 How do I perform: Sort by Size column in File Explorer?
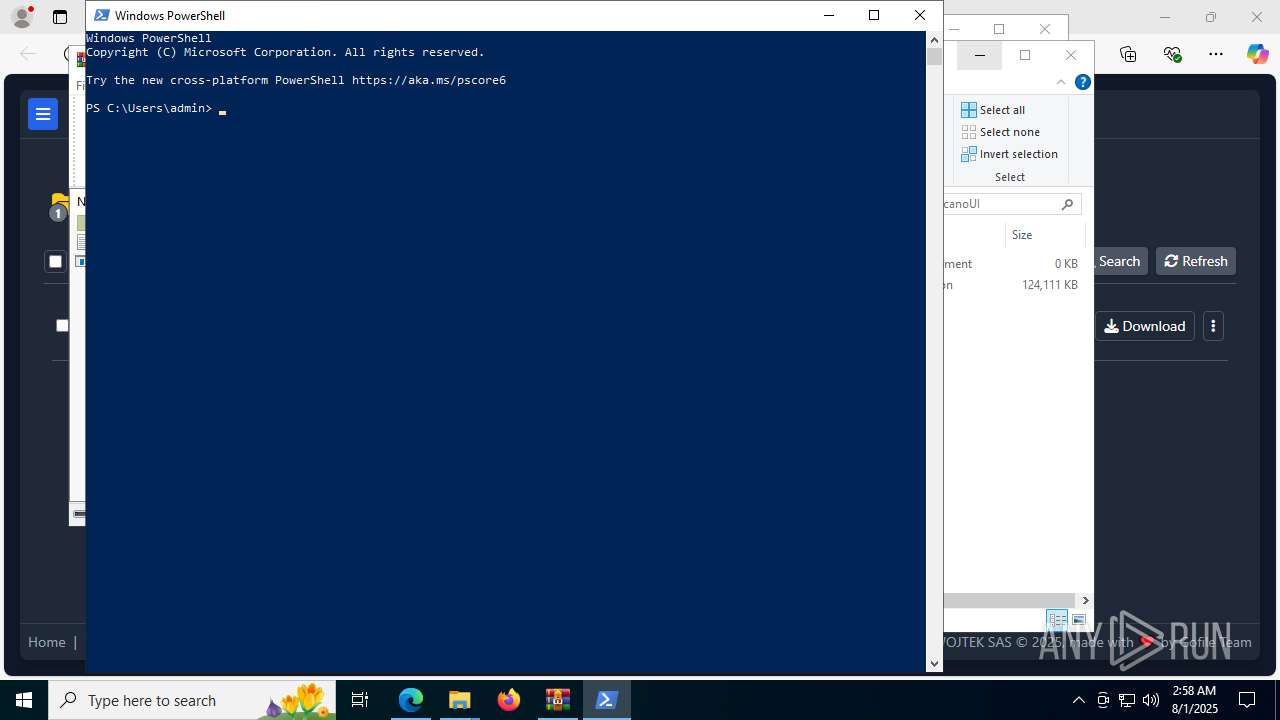1022,235
